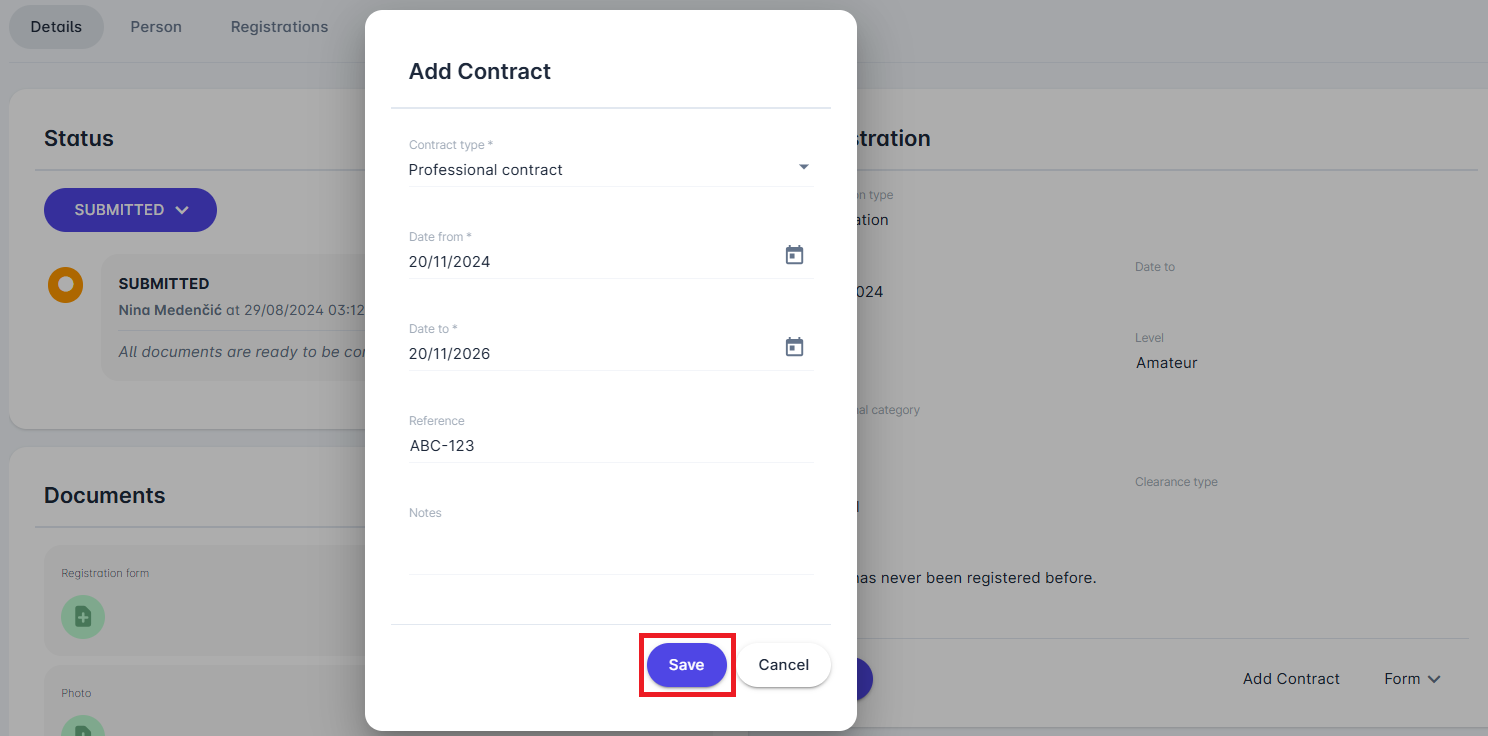The height and width of the screenshot is (736, 1488).
Task: Select the Professional contract value text
Action: click(486, 170)
